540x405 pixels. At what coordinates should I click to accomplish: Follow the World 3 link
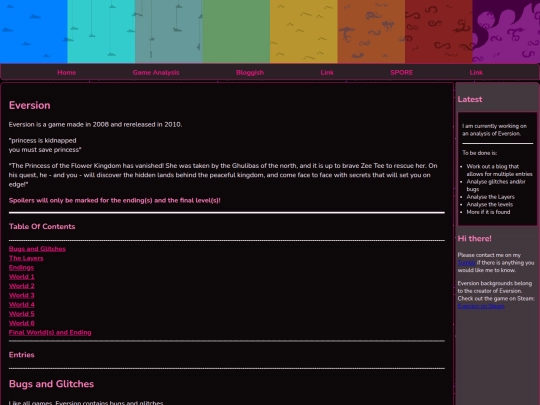[x=22, y=295]
